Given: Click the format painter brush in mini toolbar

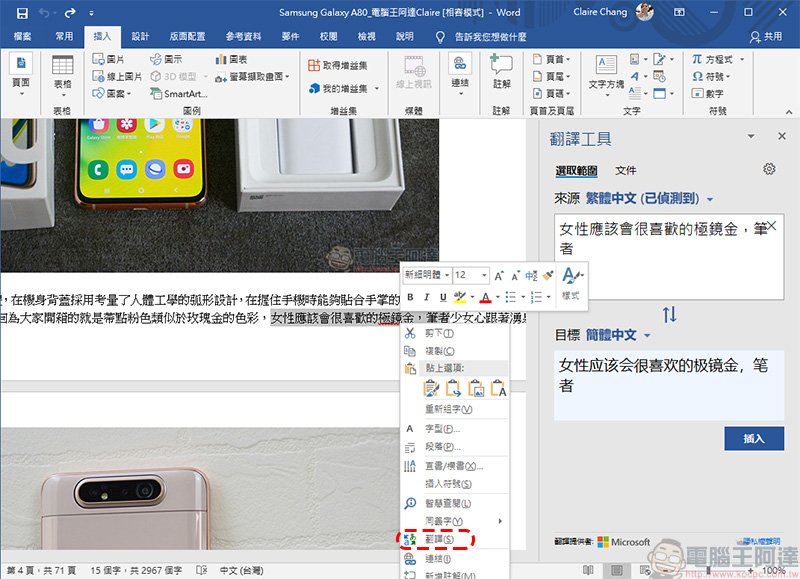Looking at the screenshot, I should tap(548, 275).
